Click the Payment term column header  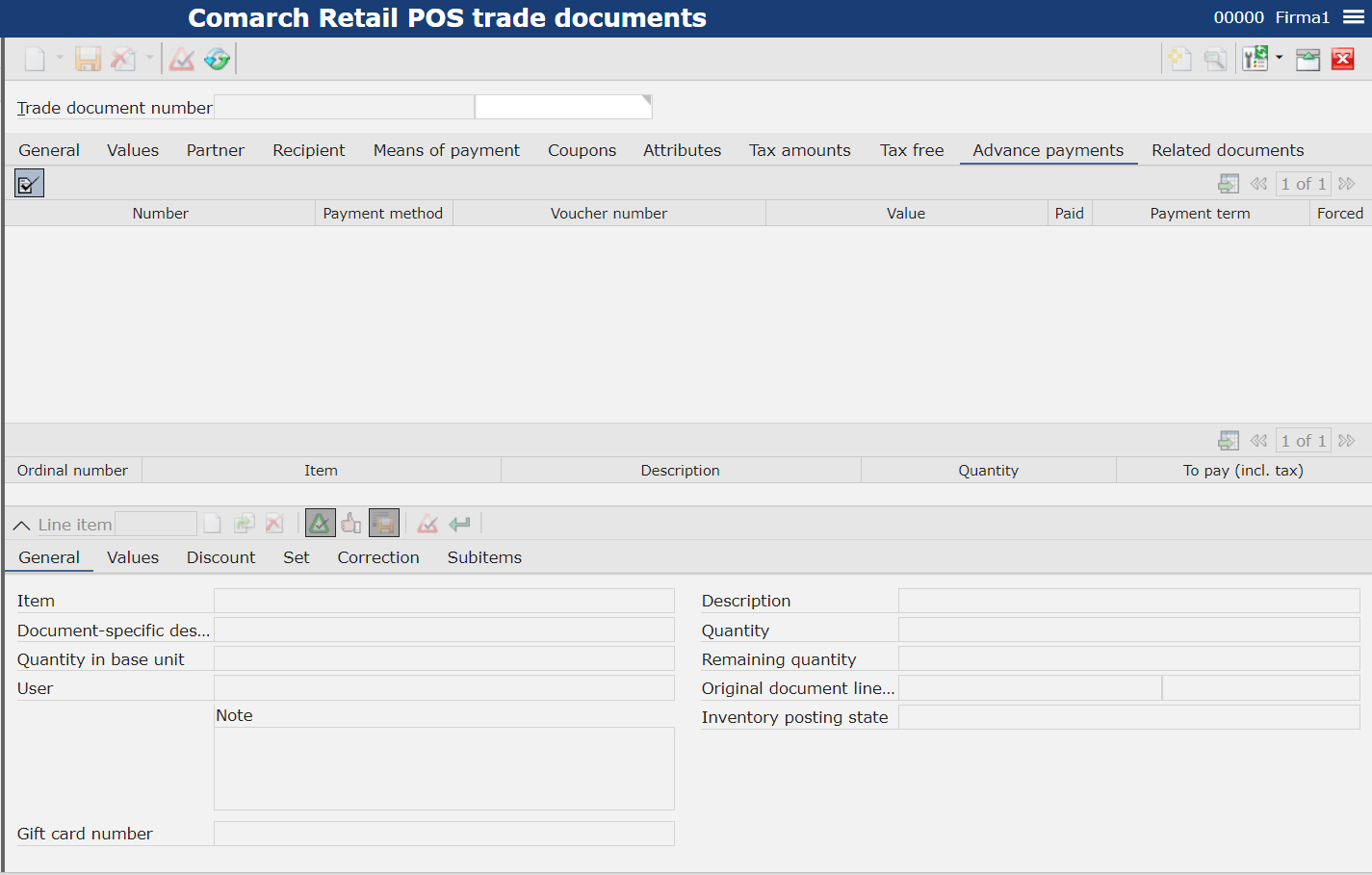point(1201,214)
